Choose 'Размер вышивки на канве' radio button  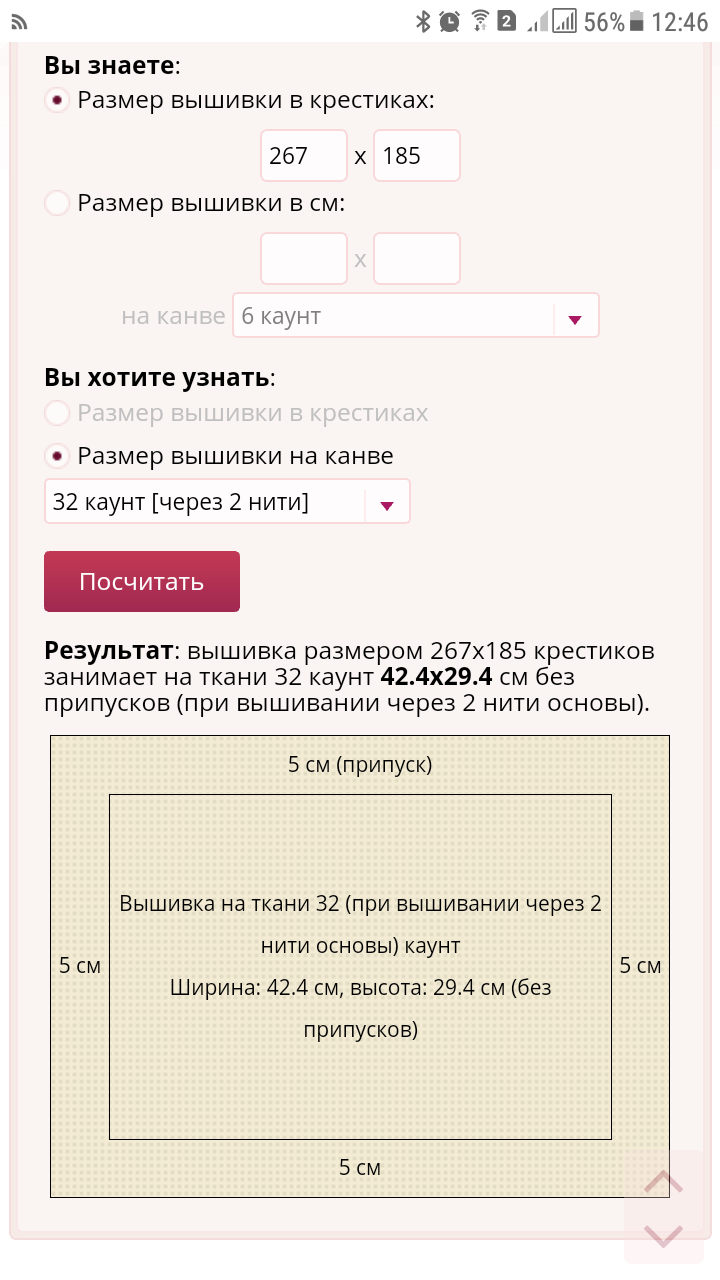click(58, 456)
